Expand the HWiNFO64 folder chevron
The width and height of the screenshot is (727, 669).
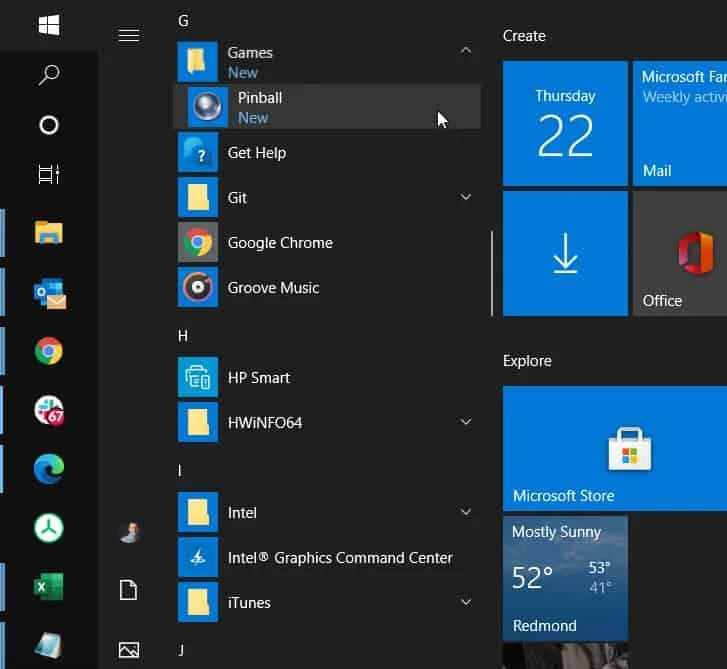(466, 422)
